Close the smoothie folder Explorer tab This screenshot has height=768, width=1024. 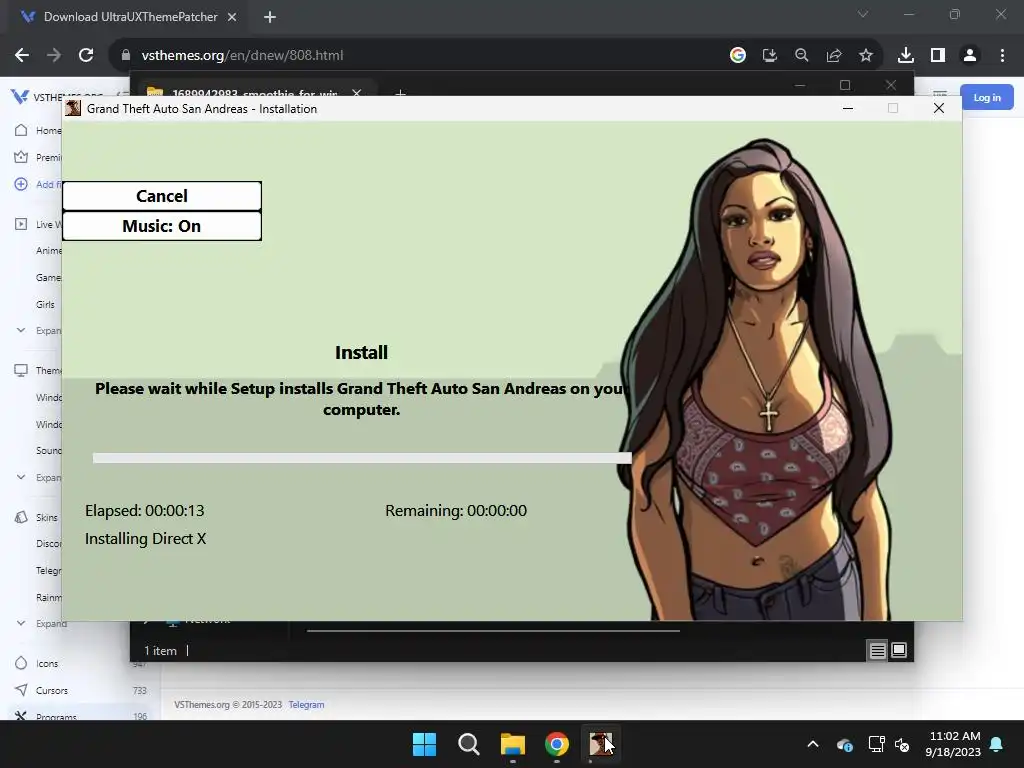(357, 93)
